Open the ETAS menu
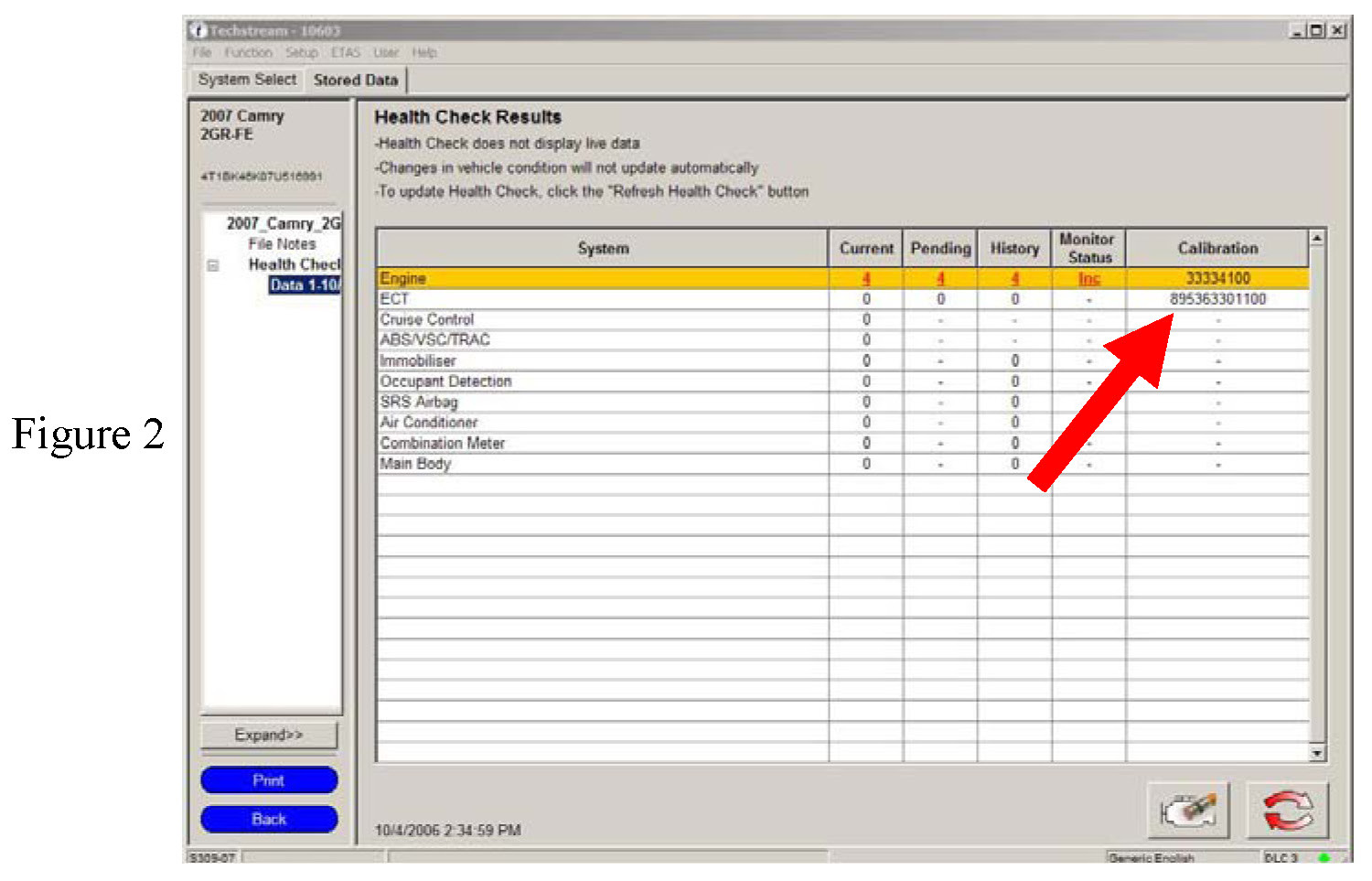The width and height of the screenshot is (1372, 881). pyautogui.click(x=346, y=53)
